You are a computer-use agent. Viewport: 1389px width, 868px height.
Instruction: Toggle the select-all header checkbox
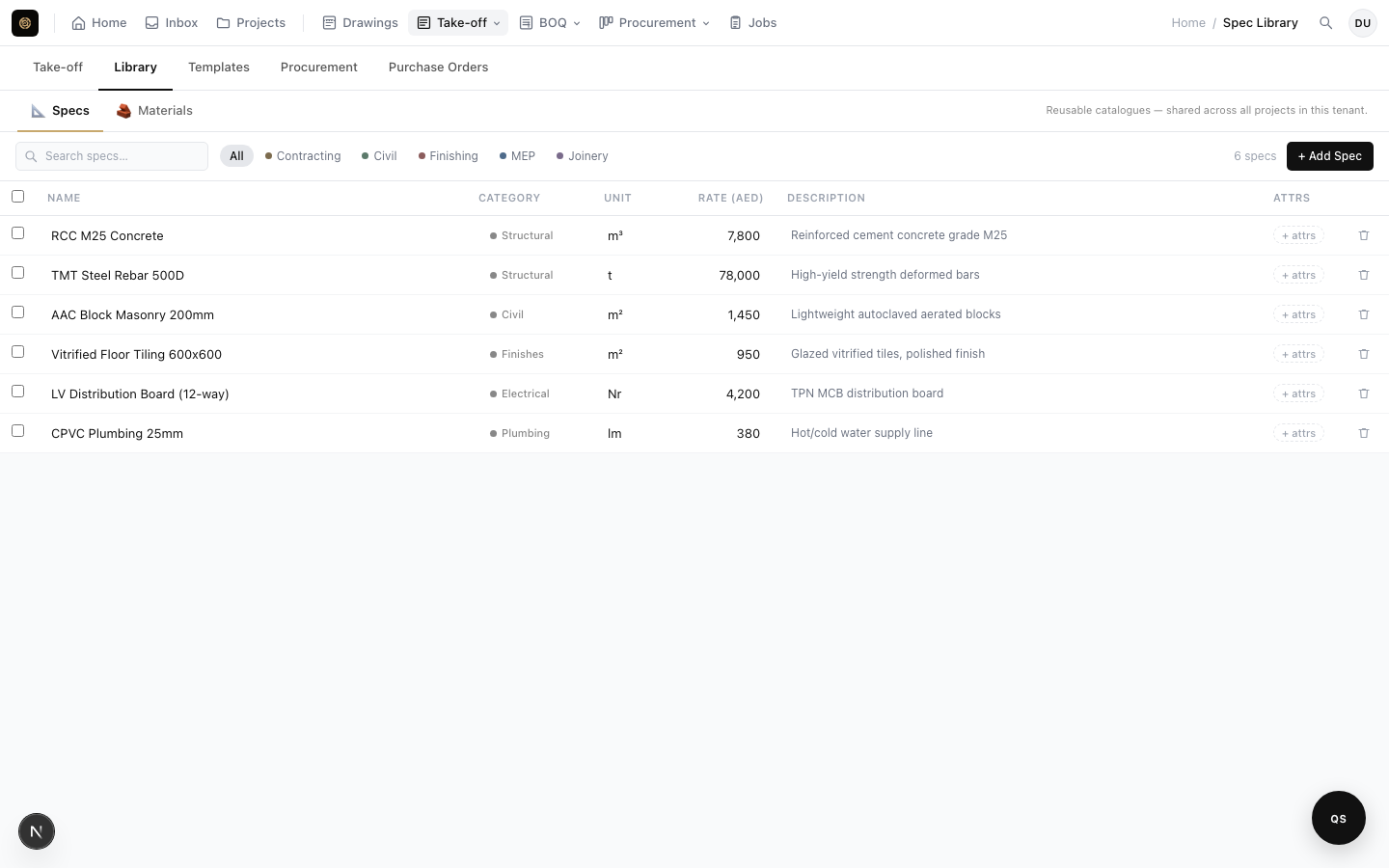click(x=17, y=197)
